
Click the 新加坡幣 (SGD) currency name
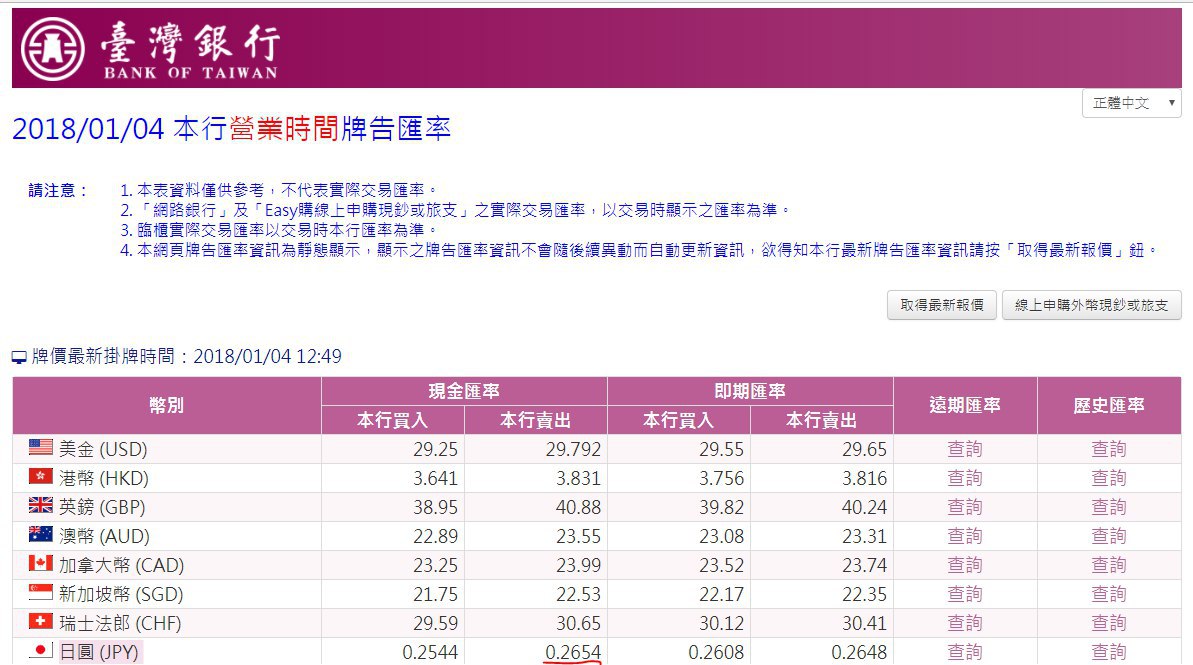pos(121,593)
